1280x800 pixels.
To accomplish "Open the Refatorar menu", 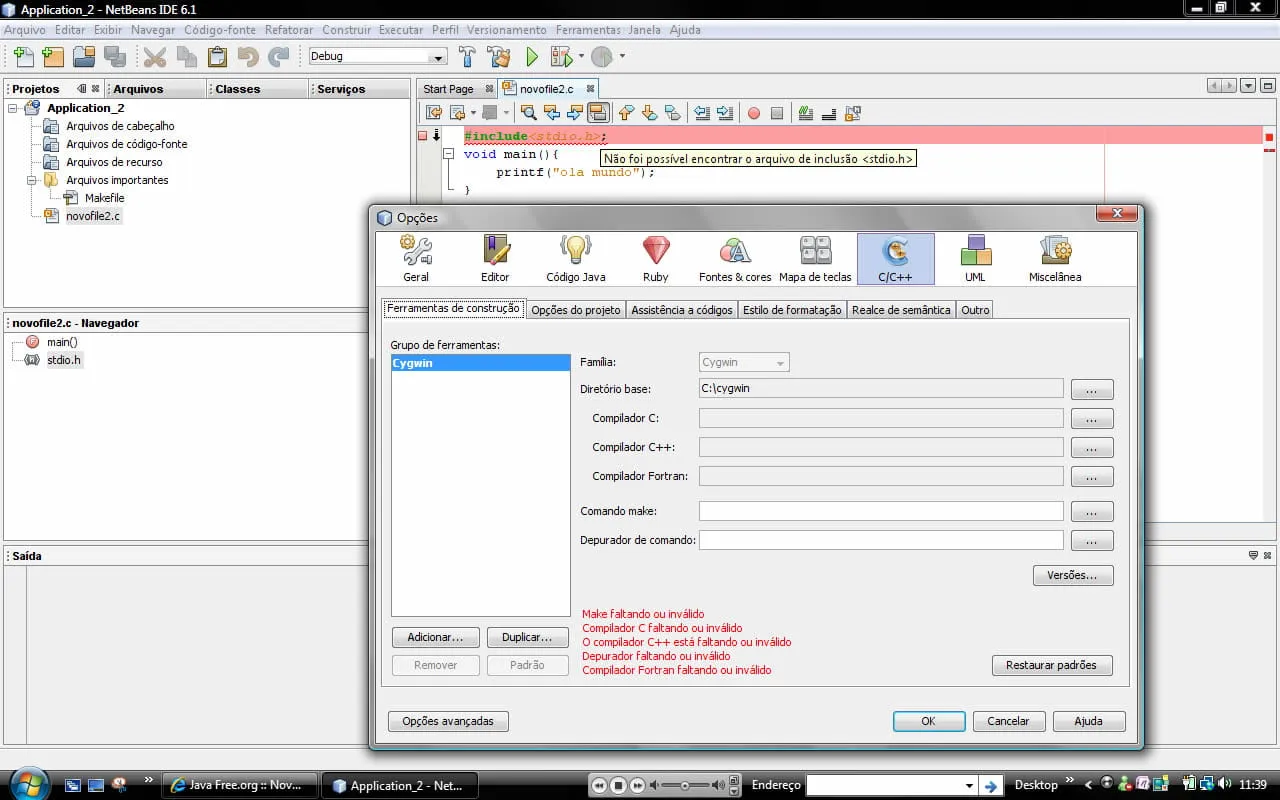I will click(289, 30).
